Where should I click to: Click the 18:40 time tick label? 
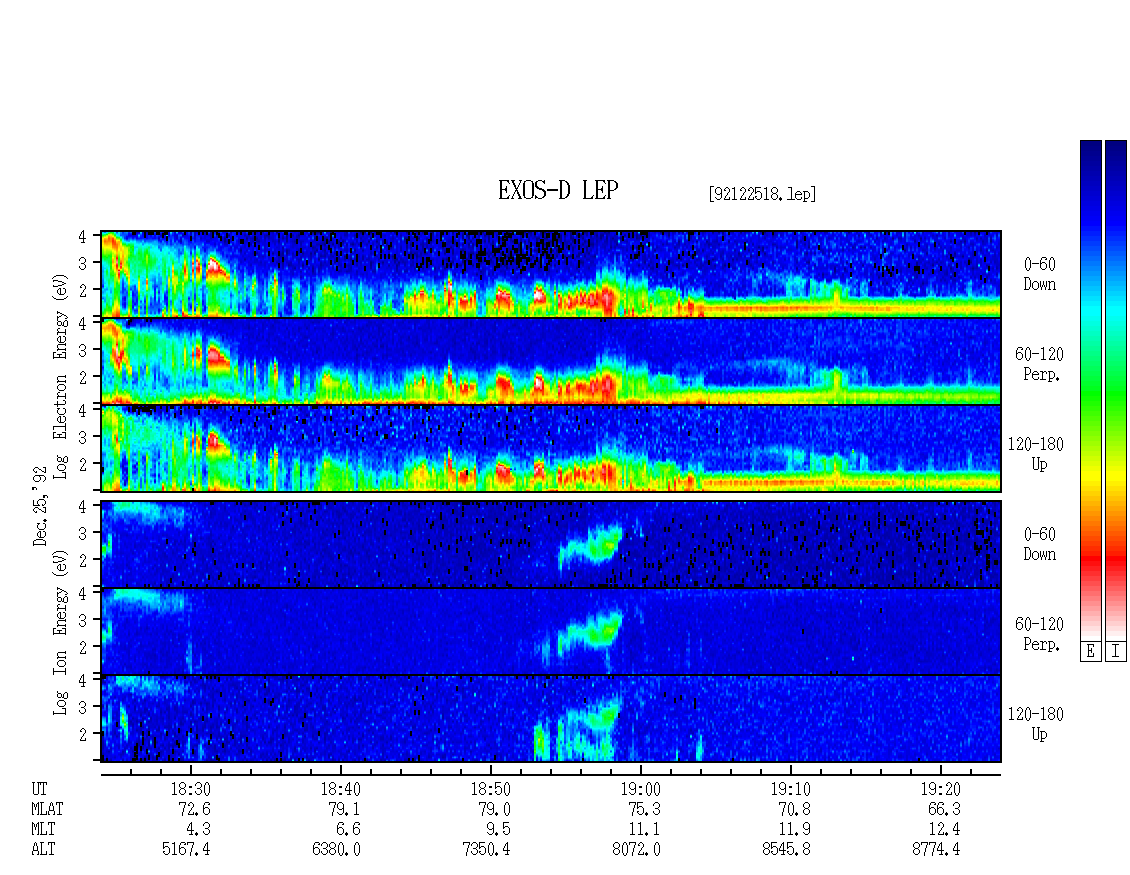340,789
